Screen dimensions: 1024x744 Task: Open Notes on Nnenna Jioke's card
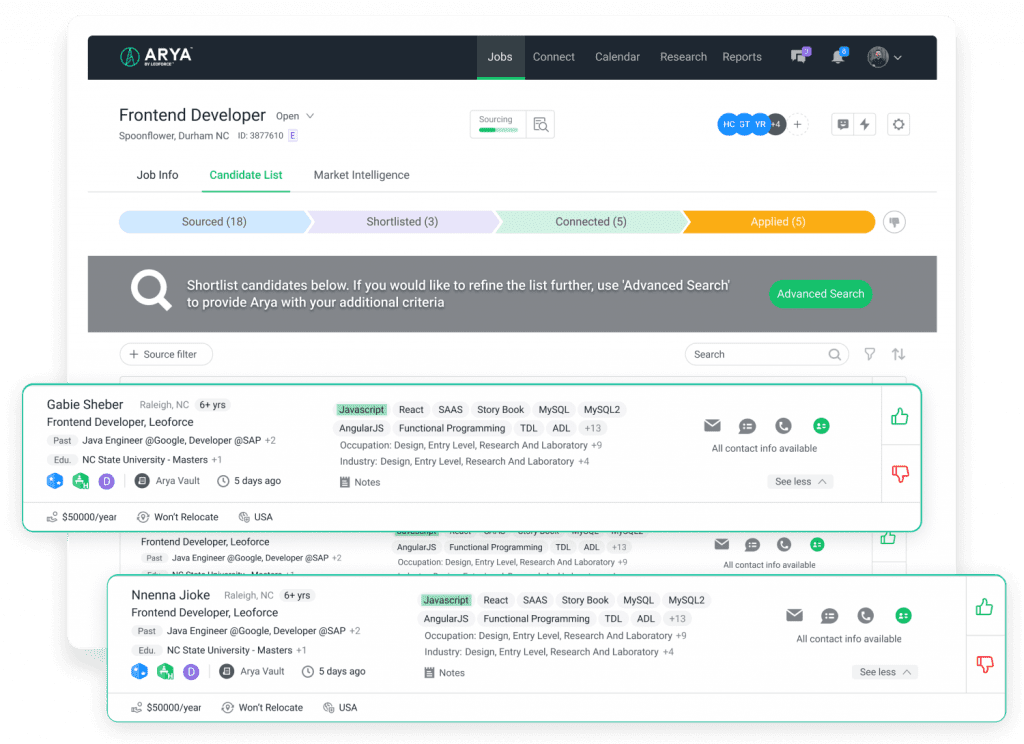[445, 673]
